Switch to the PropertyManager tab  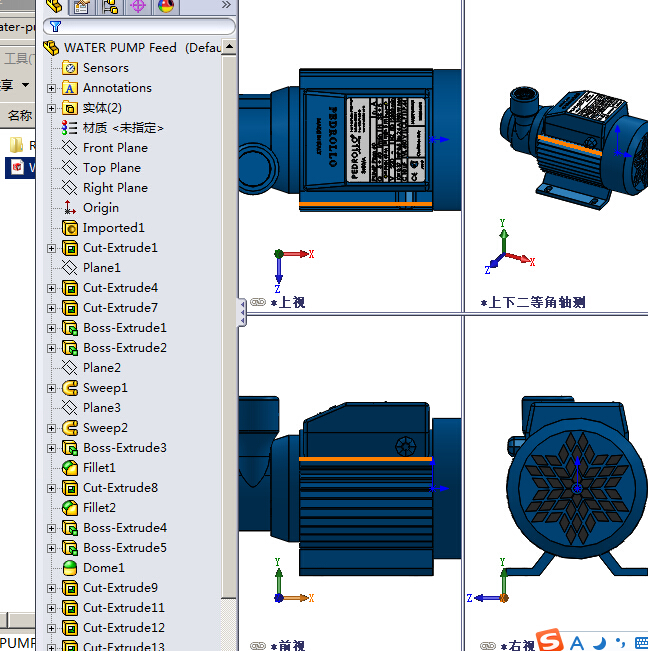pos(81,6)
